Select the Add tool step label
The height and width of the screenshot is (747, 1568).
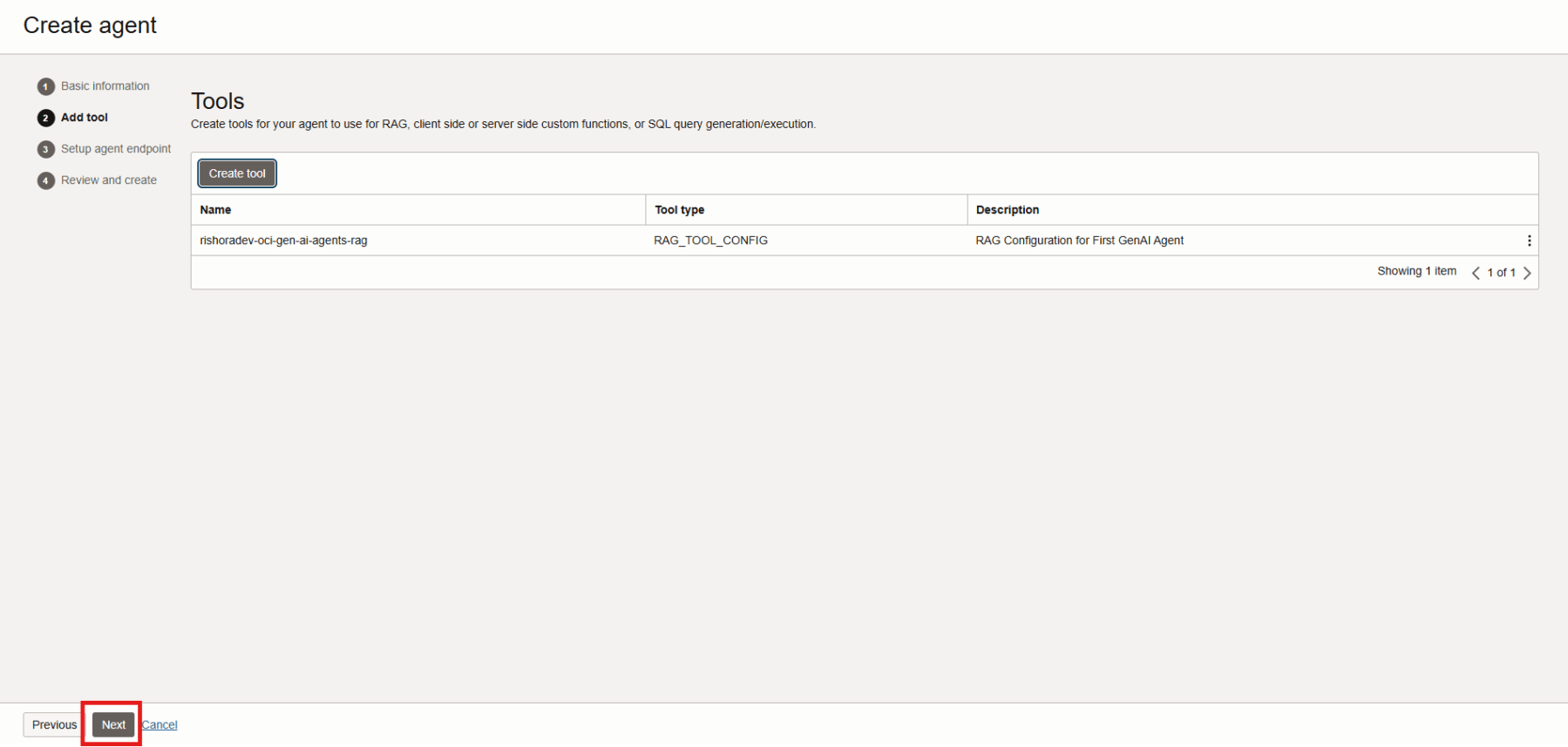(85, 118)
